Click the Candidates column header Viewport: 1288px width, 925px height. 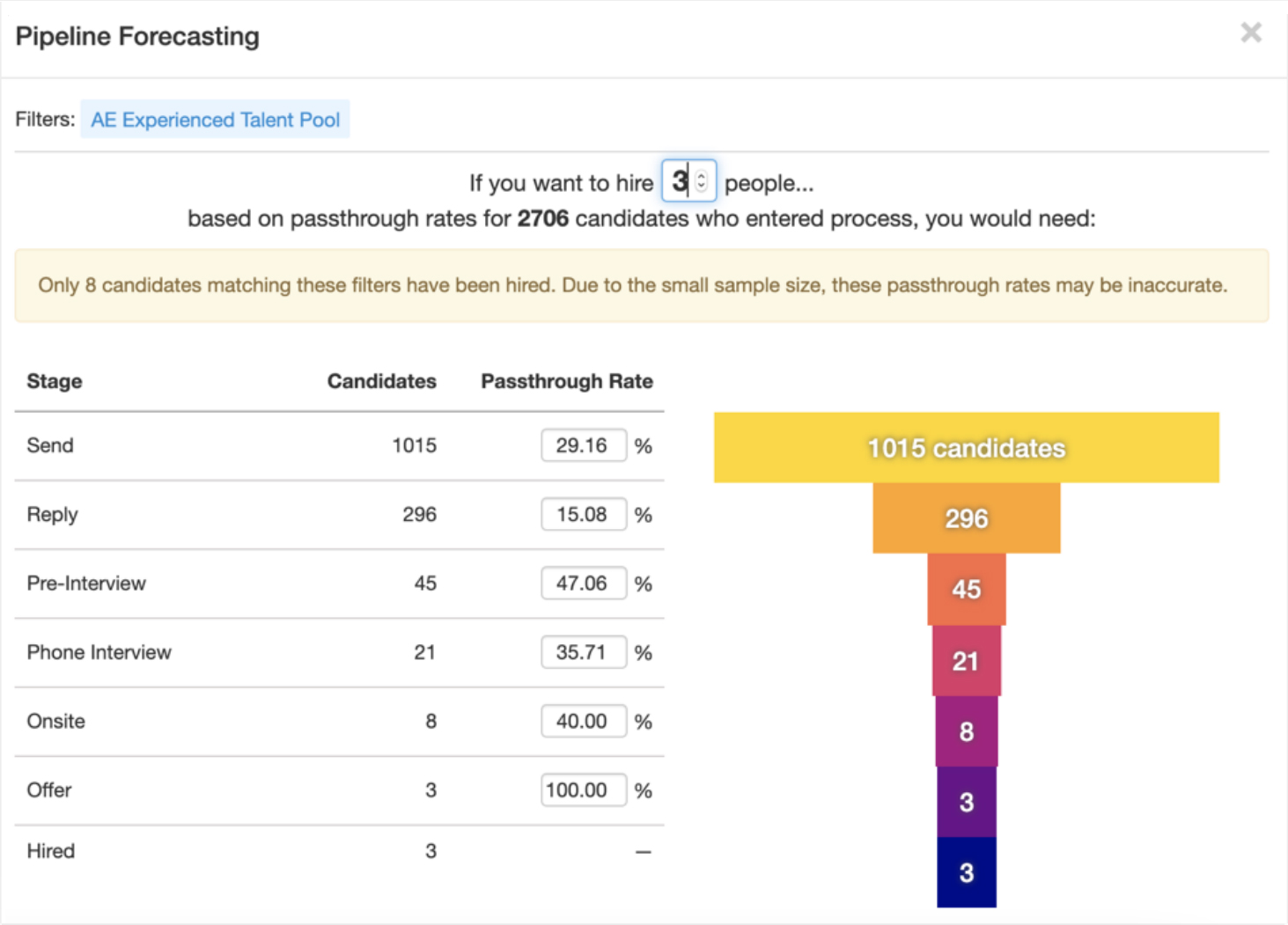tap(381, 381)
